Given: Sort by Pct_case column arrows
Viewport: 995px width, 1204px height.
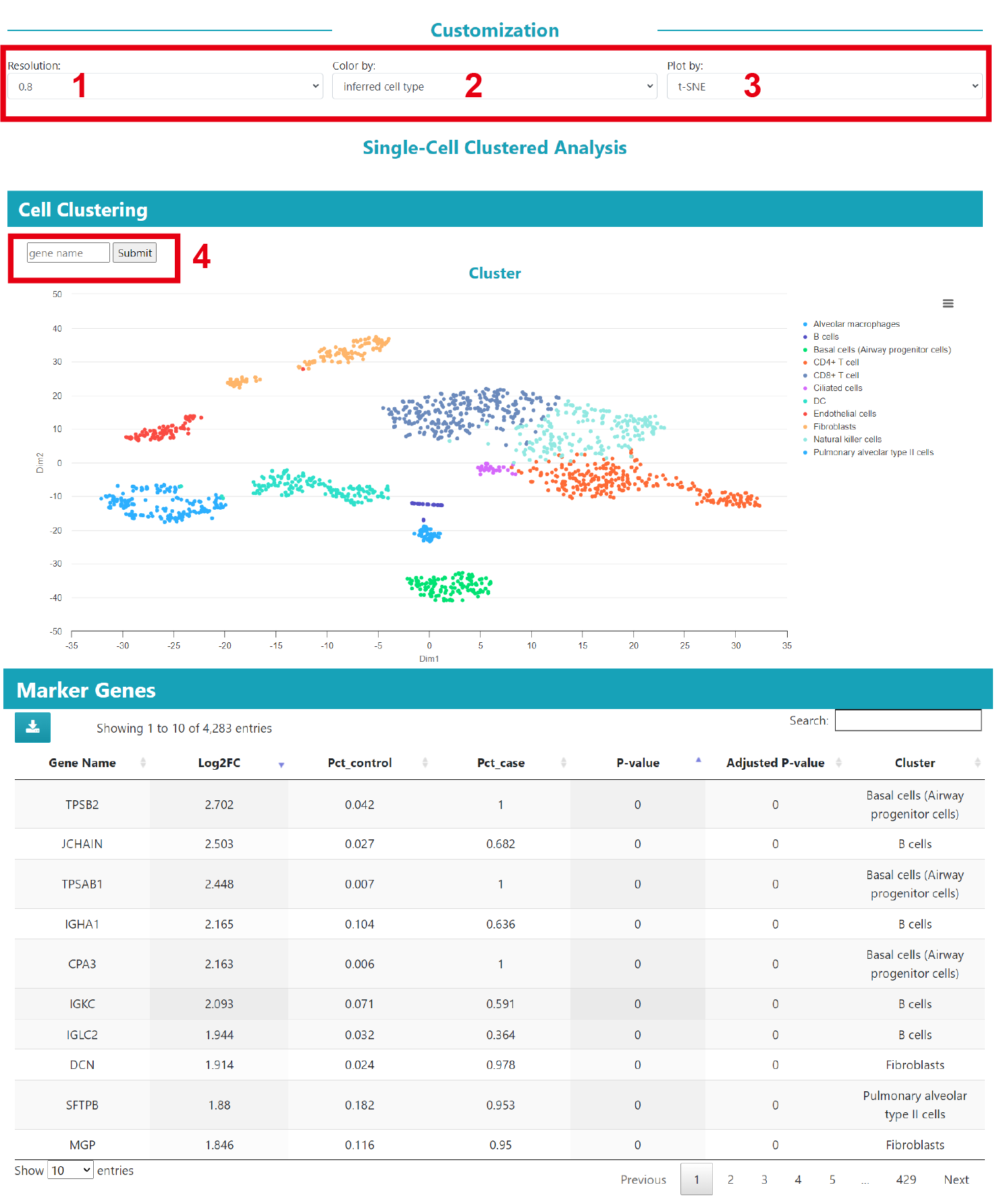Looking at the screenshot, I should 564,762.
